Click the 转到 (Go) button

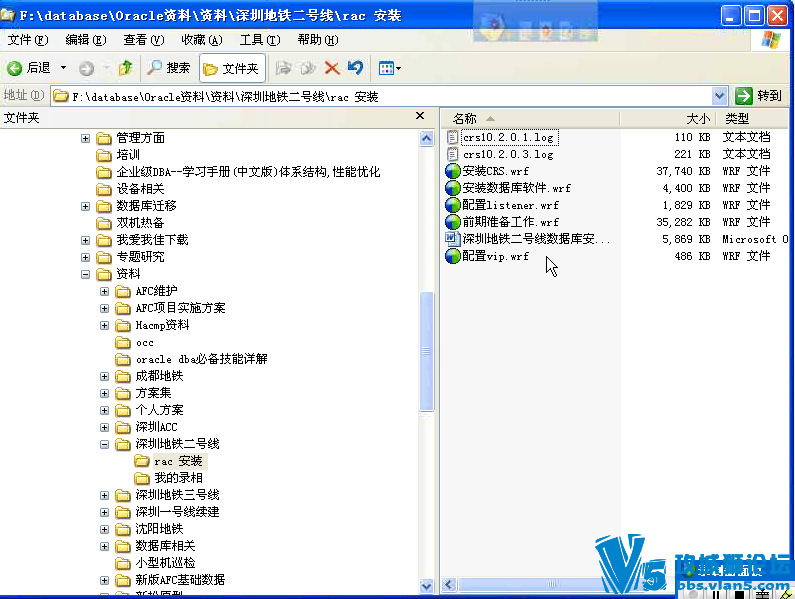(758, 96)
